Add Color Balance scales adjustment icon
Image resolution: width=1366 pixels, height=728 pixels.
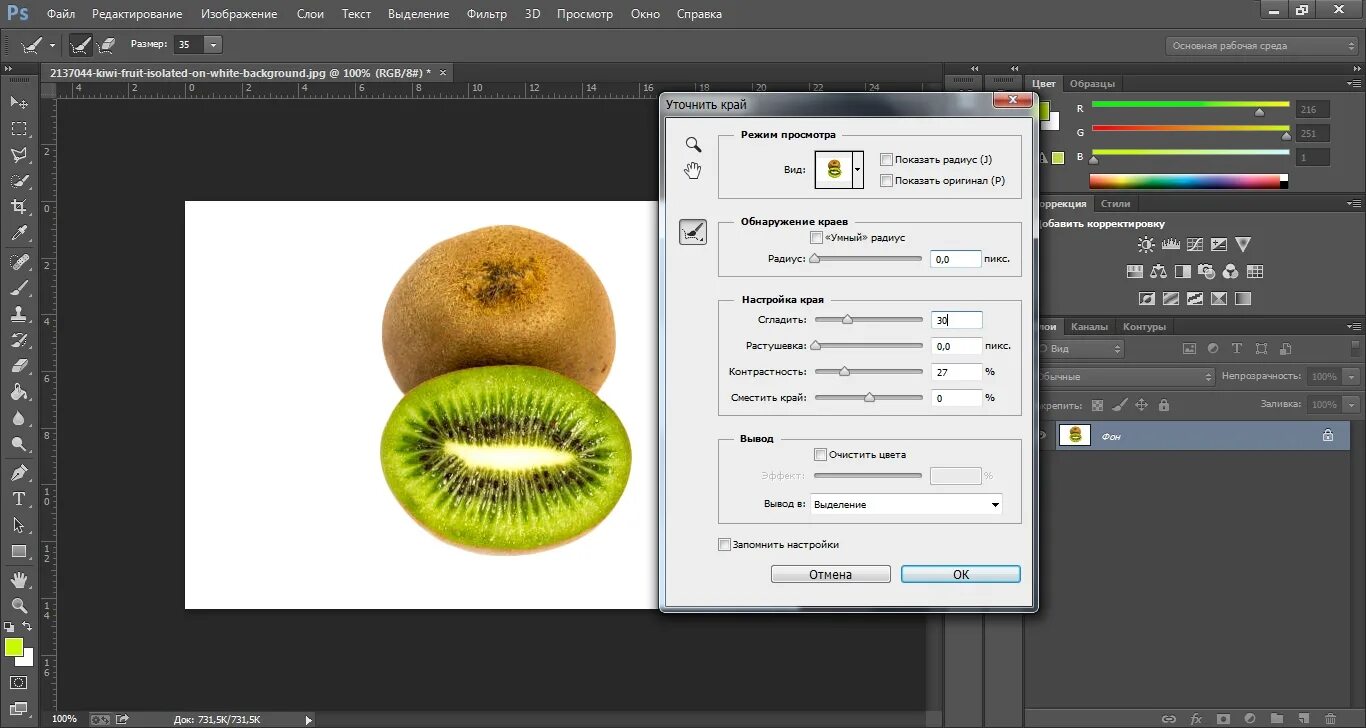[1159, 271]
